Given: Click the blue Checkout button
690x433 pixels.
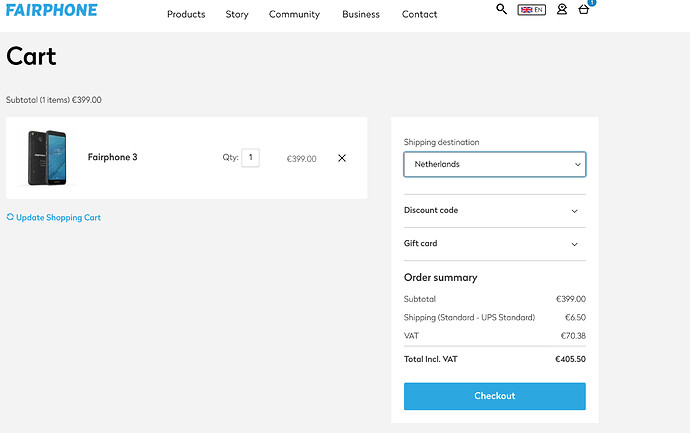Looking at the screenshot, I should [x=495, y=396].
